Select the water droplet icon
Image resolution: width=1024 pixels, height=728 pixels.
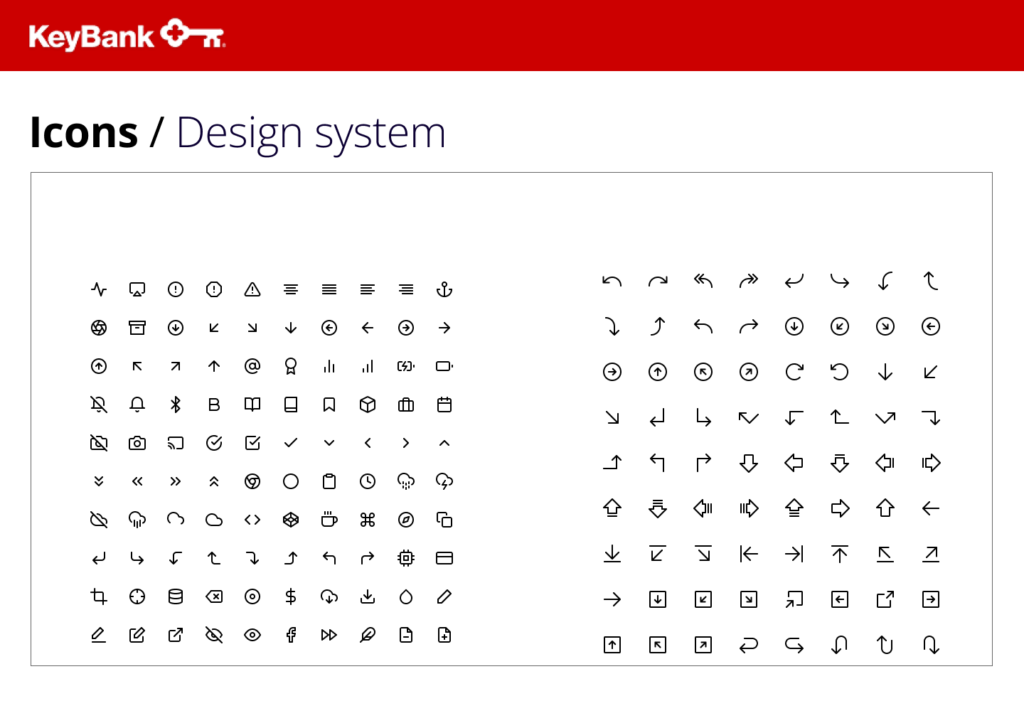tap(406, 597)
